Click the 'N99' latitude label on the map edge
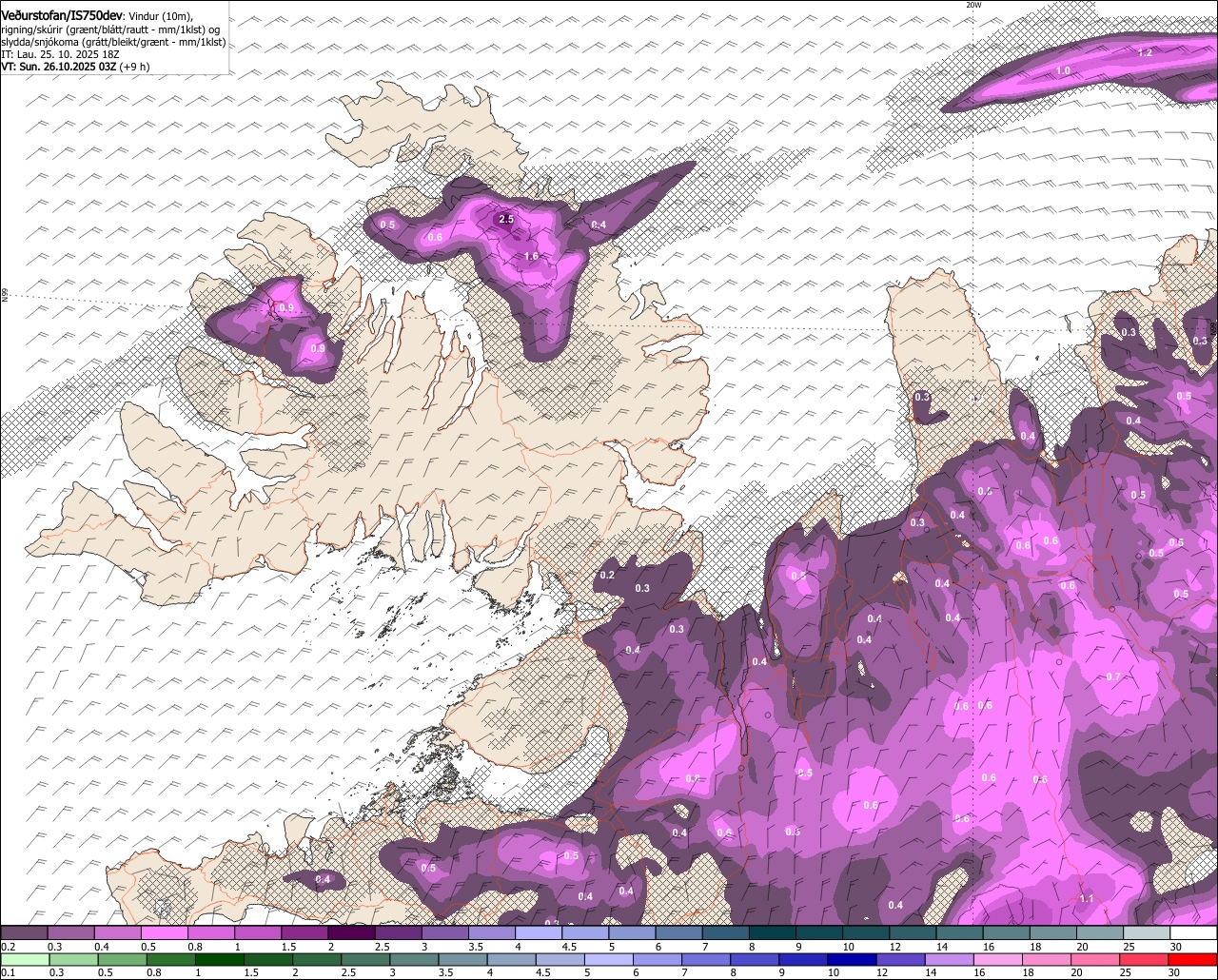The image size is (1218, 980). pyautogui.click(x=5, y=296)
